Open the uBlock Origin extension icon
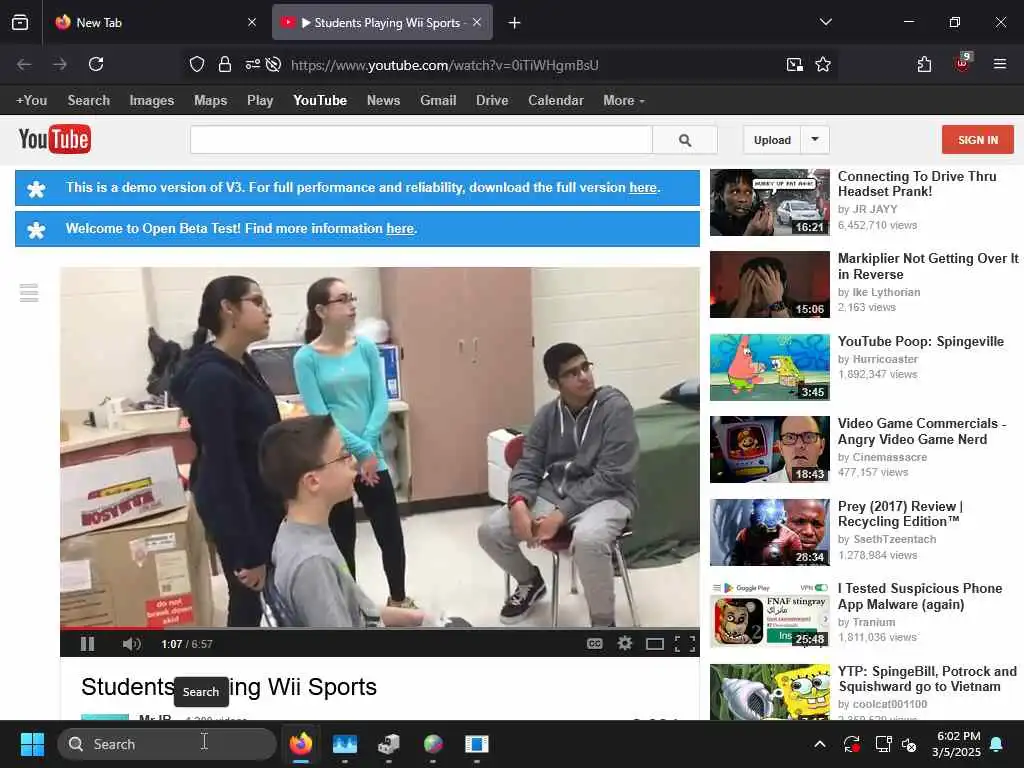The width and height of the screenshot is (1024, 768). pos(962,63)
